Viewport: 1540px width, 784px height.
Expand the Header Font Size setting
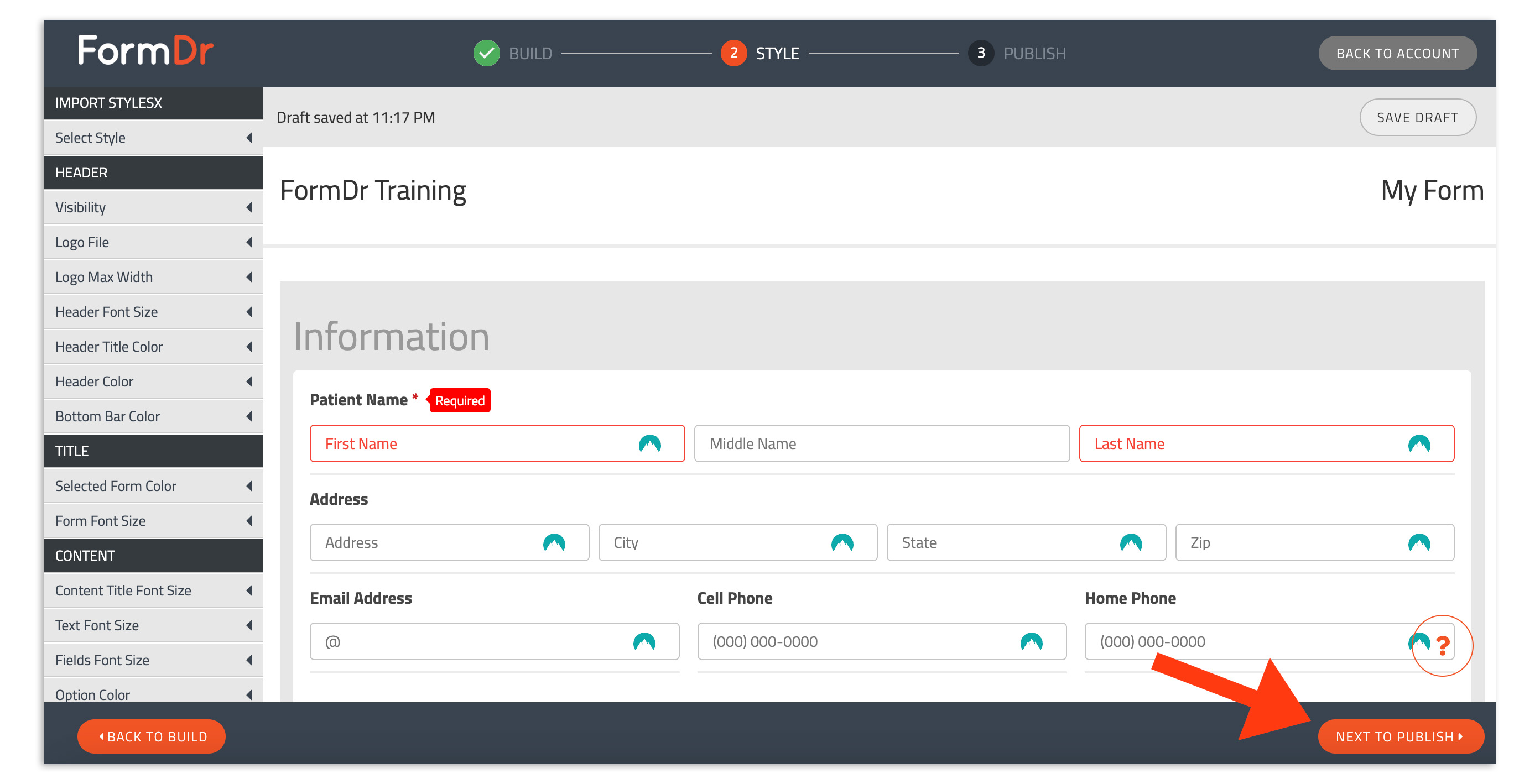pyautogui.click(x=154, y=312)
